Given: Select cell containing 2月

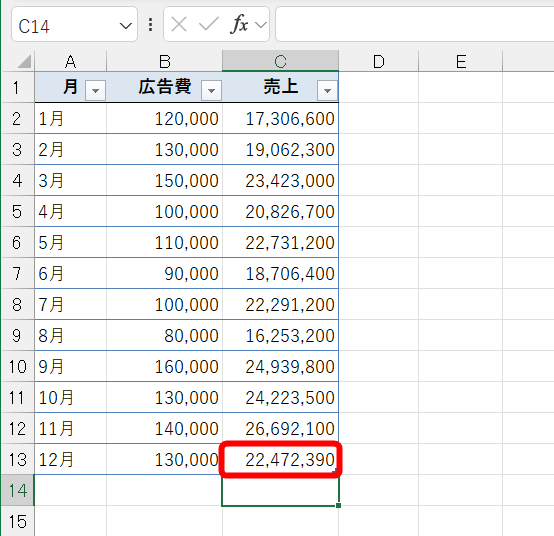Looking at the screenshot, I should (71, 149).
